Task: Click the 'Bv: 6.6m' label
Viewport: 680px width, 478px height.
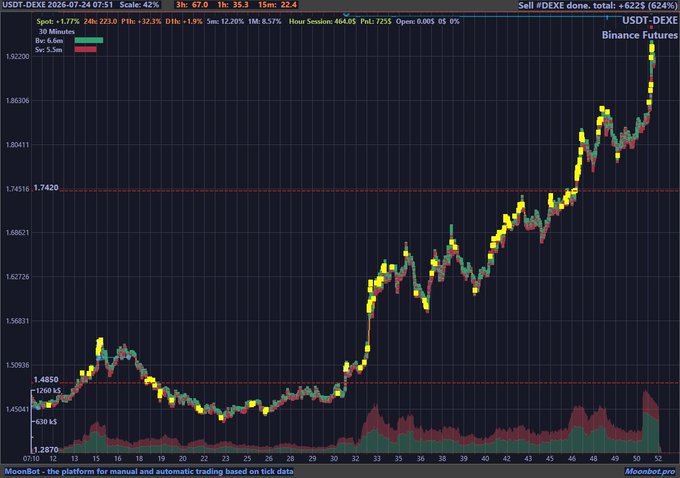Action: coord(49,40)
